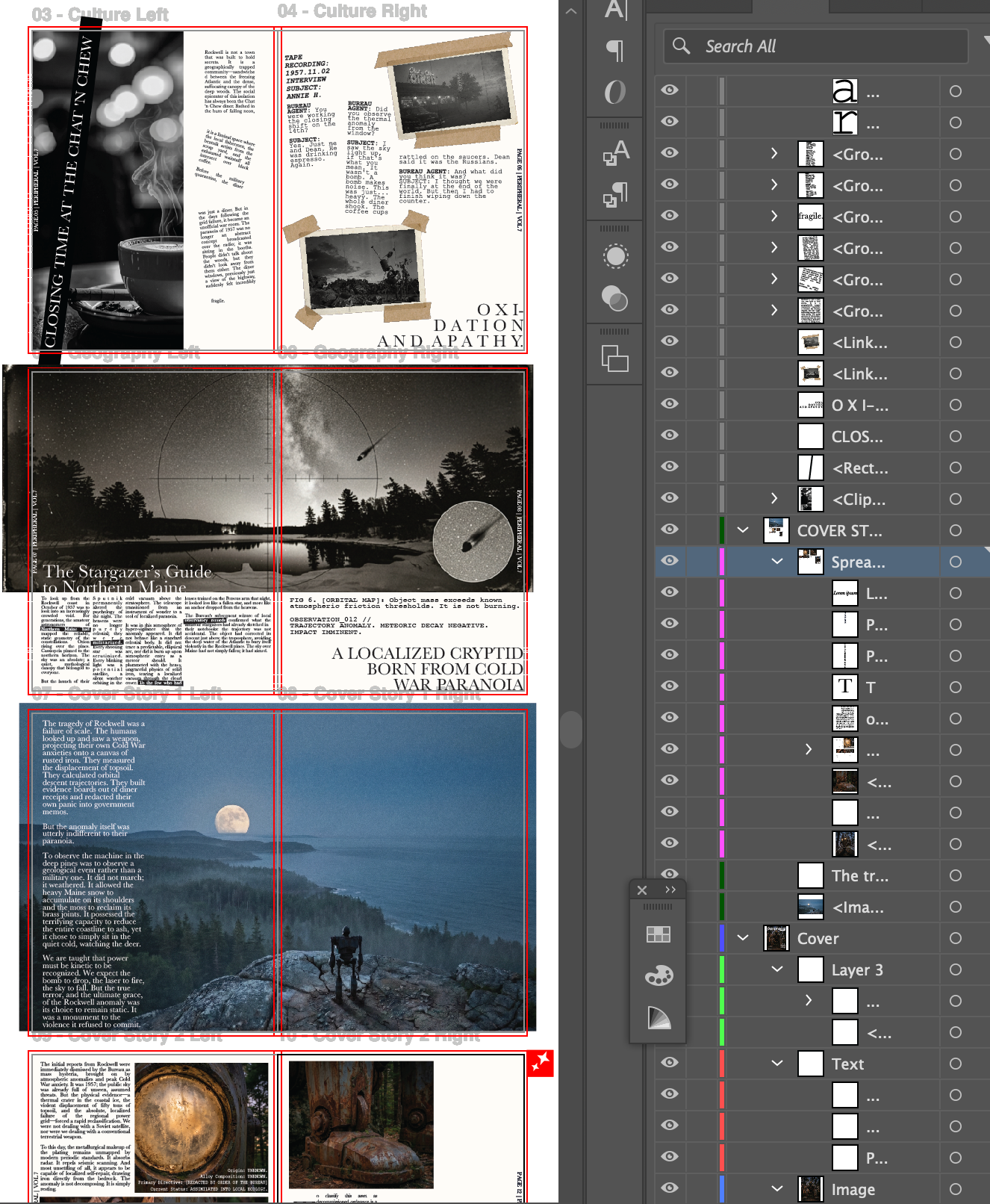The height and width of the screenshot is (1204, 990).
Task: Click the '04 - Culture Right' artboard label
Action: pyautogui.click(x=352, y=11)
